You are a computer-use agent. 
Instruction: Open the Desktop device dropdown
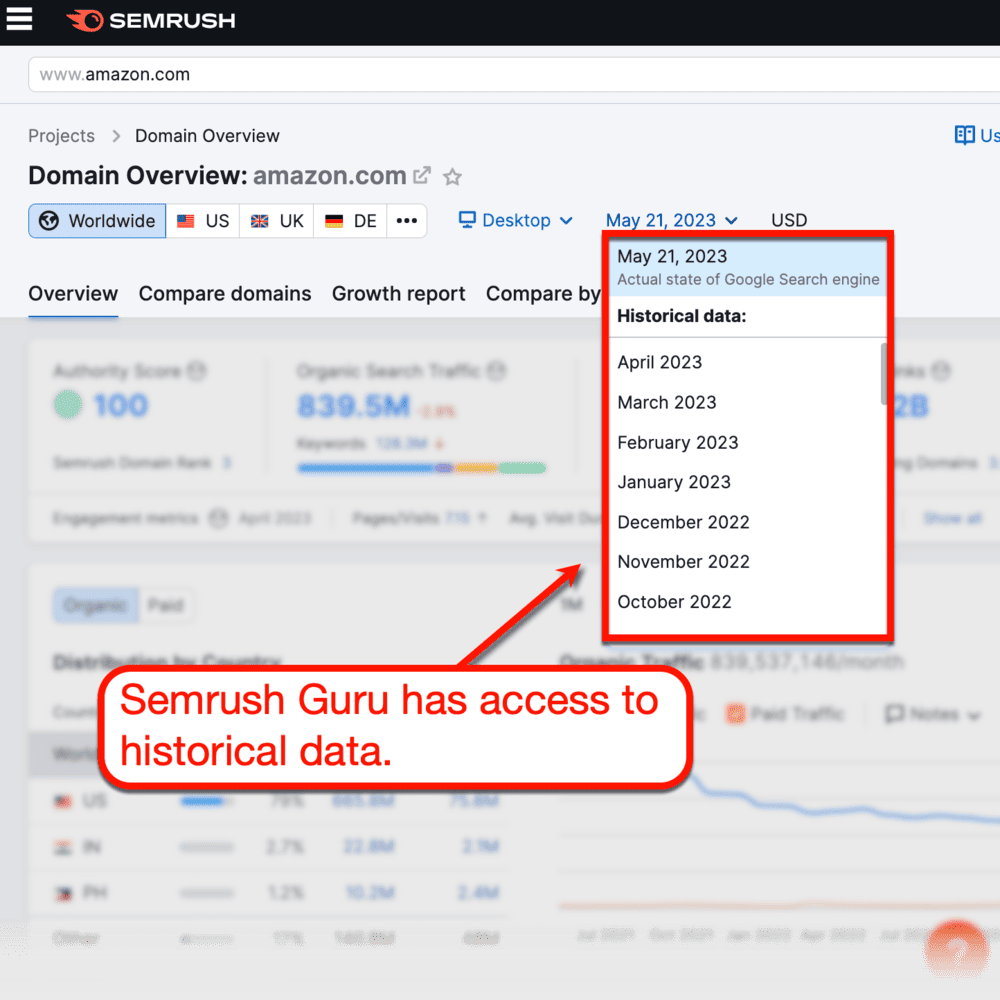tap(516, 220)
